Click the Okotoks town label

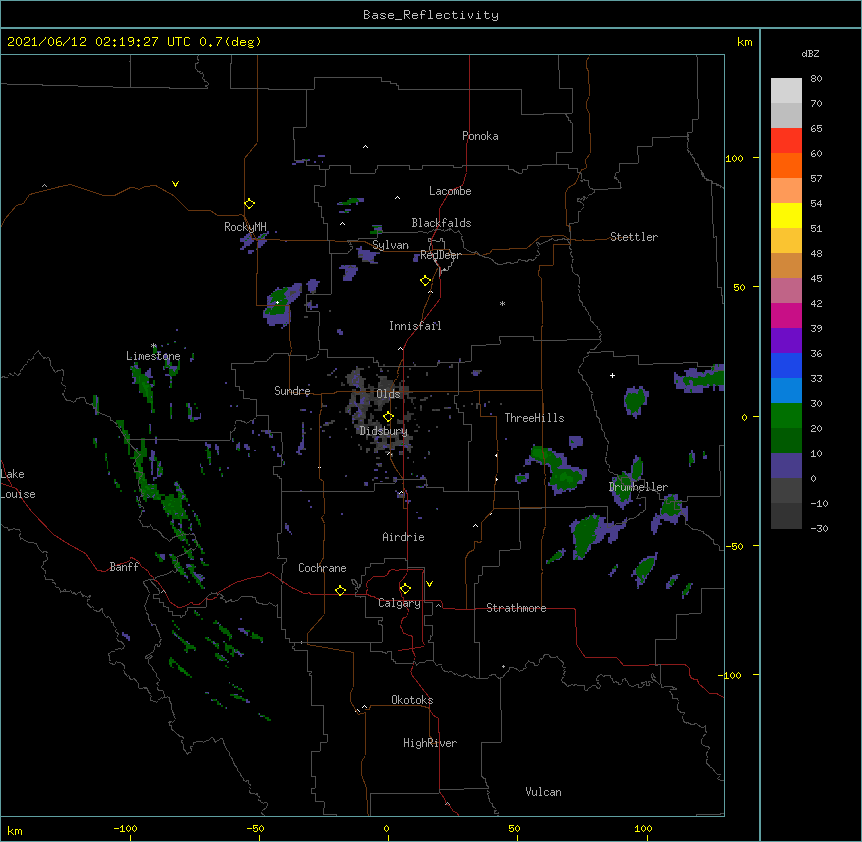tap(412, 700)
